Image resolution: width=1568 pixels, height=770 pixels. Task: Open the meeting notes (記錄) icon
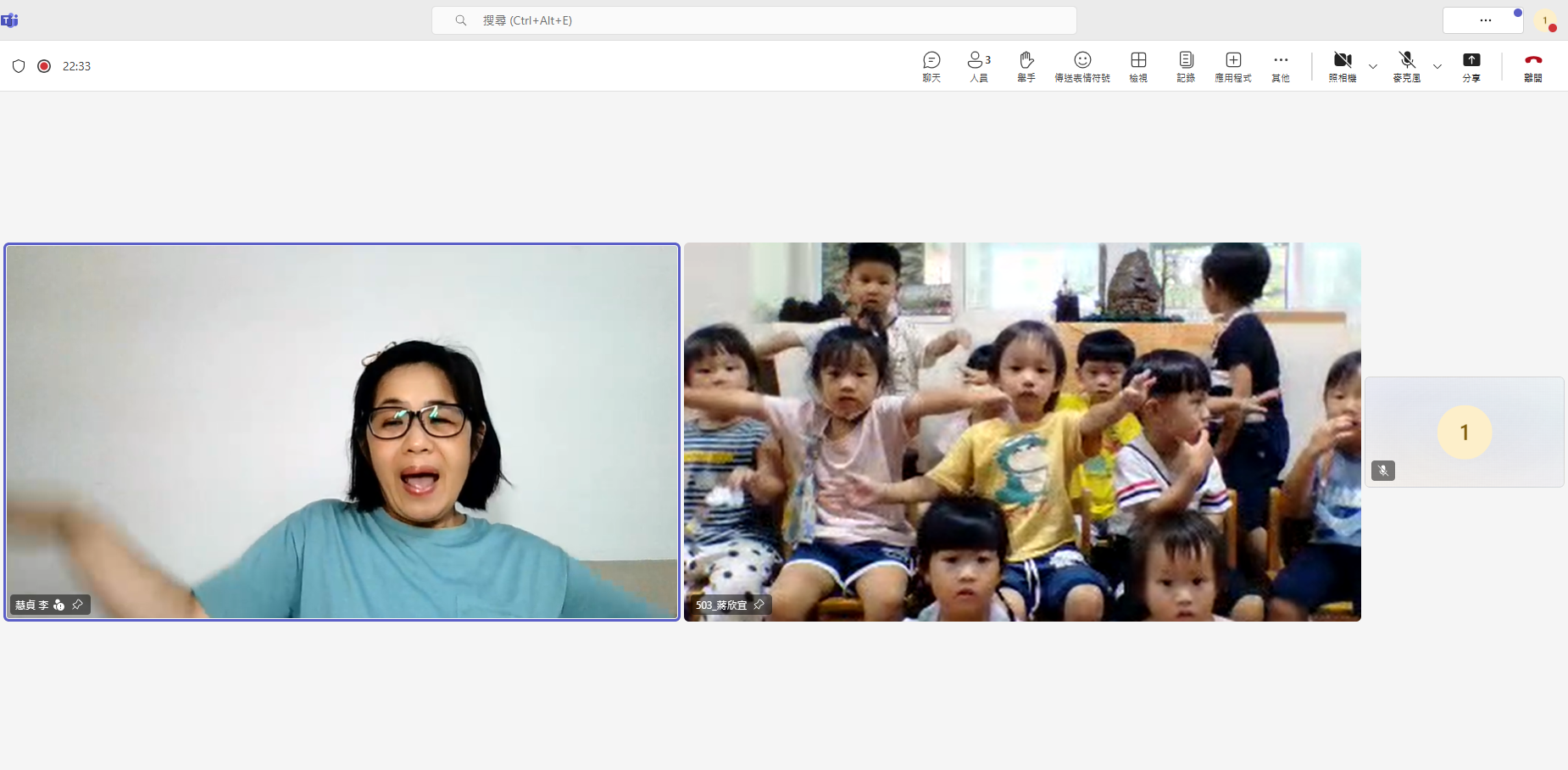tap(1186, 65)
